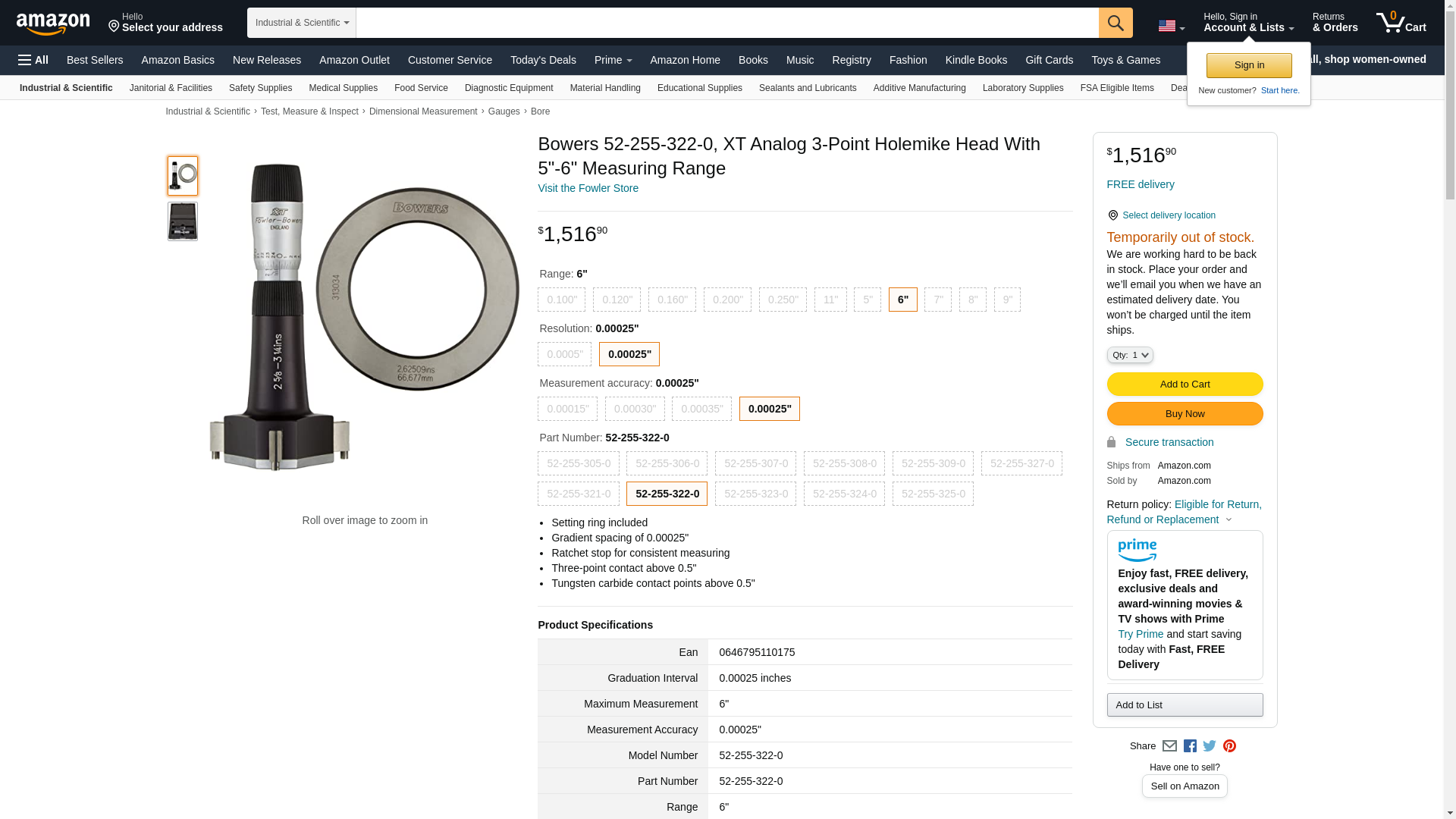This screenshot has height=819, width=1456.
Task: Select the 5" range option
Action: coord(867,300)
